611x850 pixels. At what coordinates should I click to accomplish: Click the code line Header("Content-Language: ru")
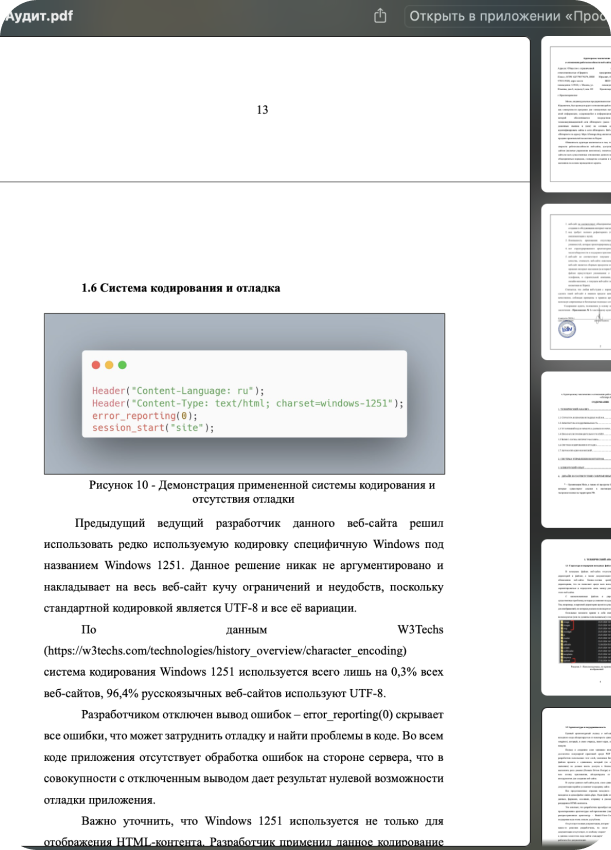click(x=178, y=391)
